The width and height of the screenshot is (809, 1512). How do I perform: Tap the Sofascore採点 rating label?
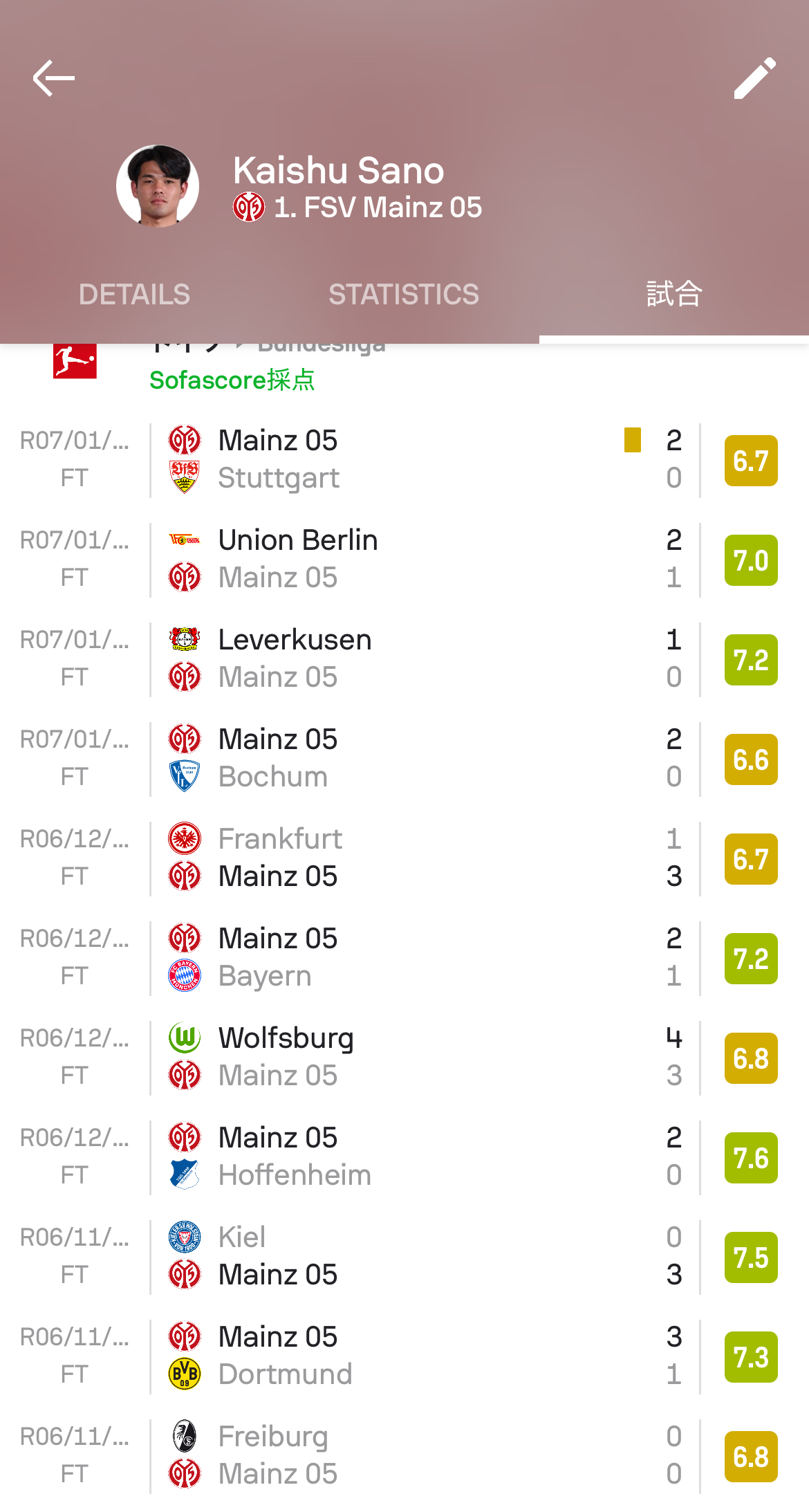(232, 380)
